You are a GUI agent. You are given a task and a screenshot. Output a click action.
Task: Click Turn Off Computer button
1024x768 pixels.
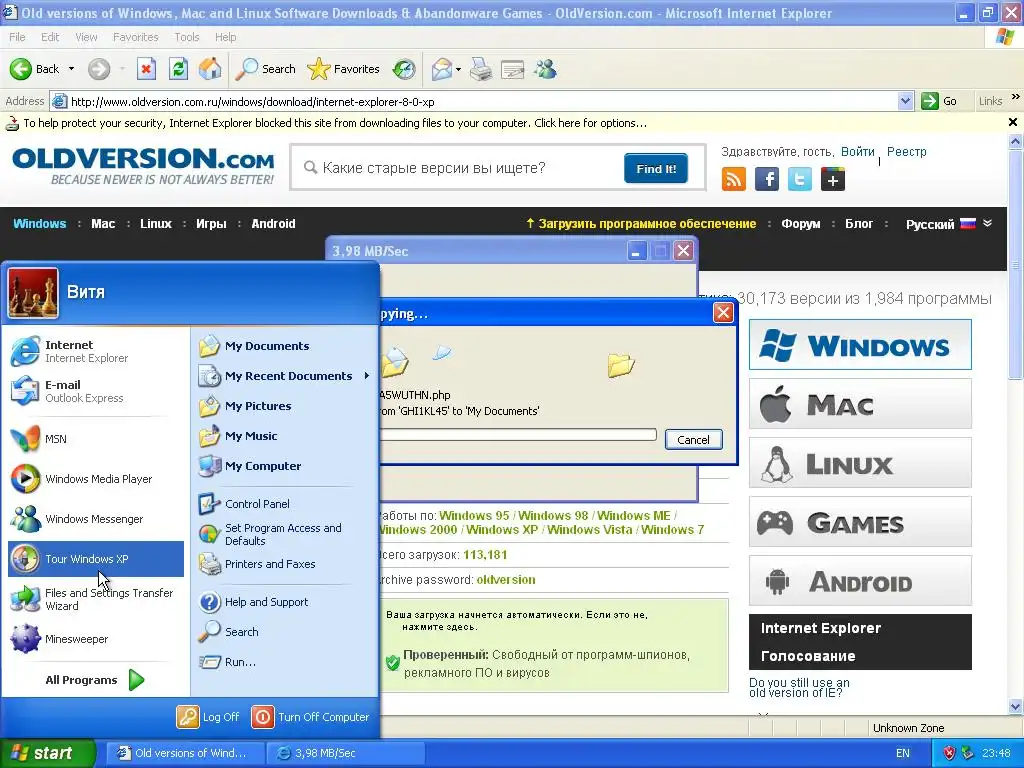tap(311, 717)
